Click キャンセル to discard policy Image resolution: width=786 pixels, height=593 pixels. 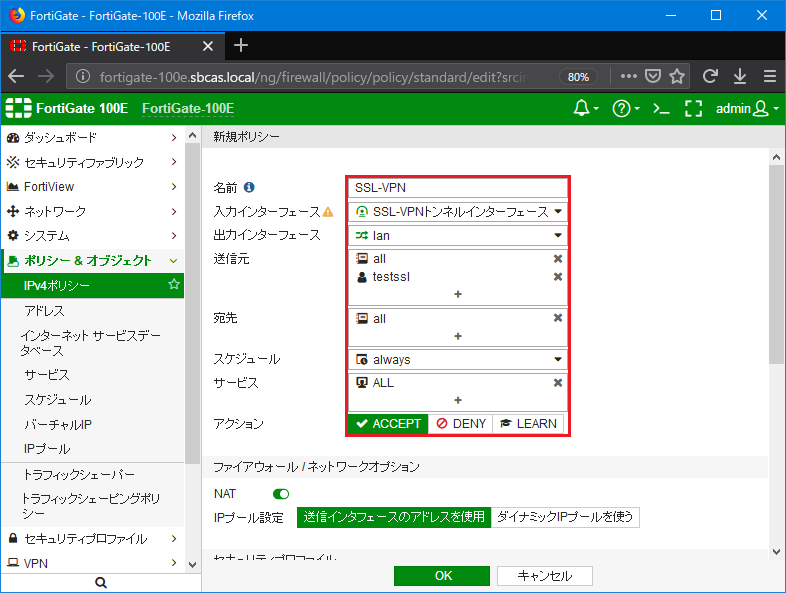pyautogui.click(x=544, y=575)
